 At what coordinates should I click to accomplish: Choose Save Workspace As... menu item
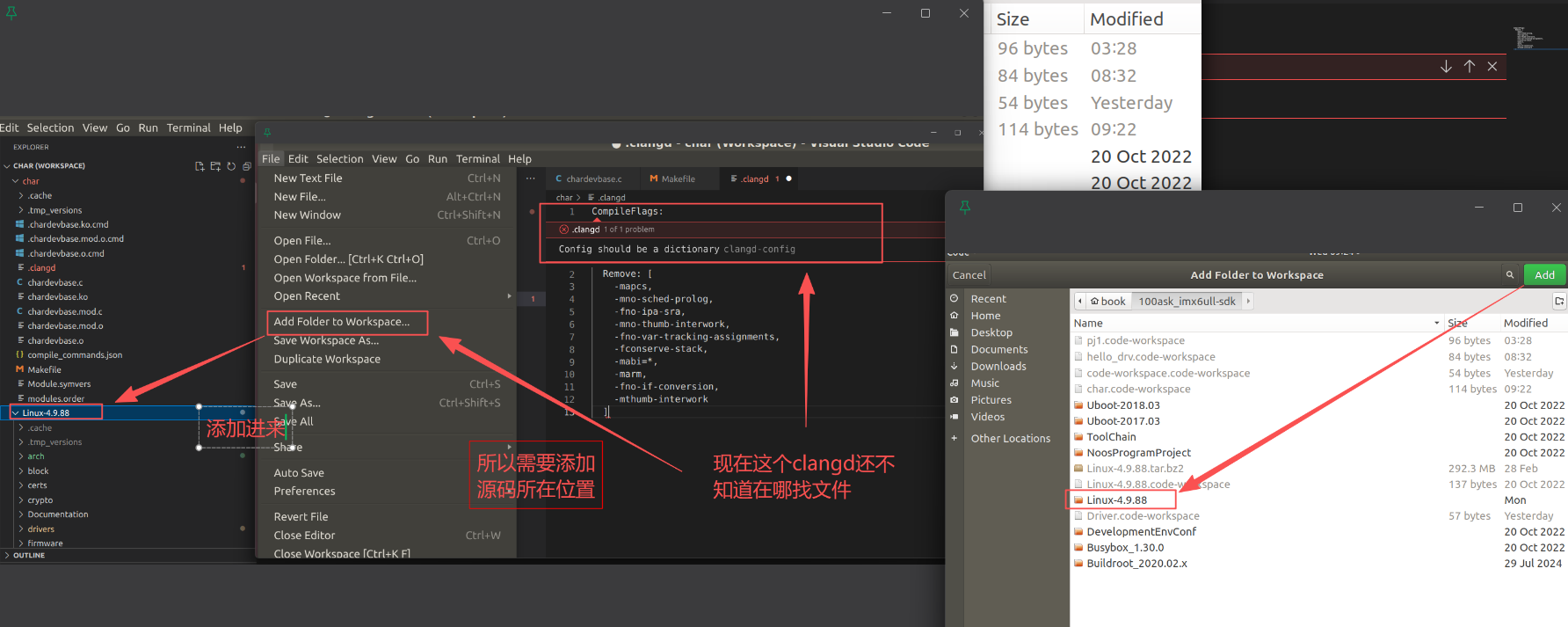point(326,341)
